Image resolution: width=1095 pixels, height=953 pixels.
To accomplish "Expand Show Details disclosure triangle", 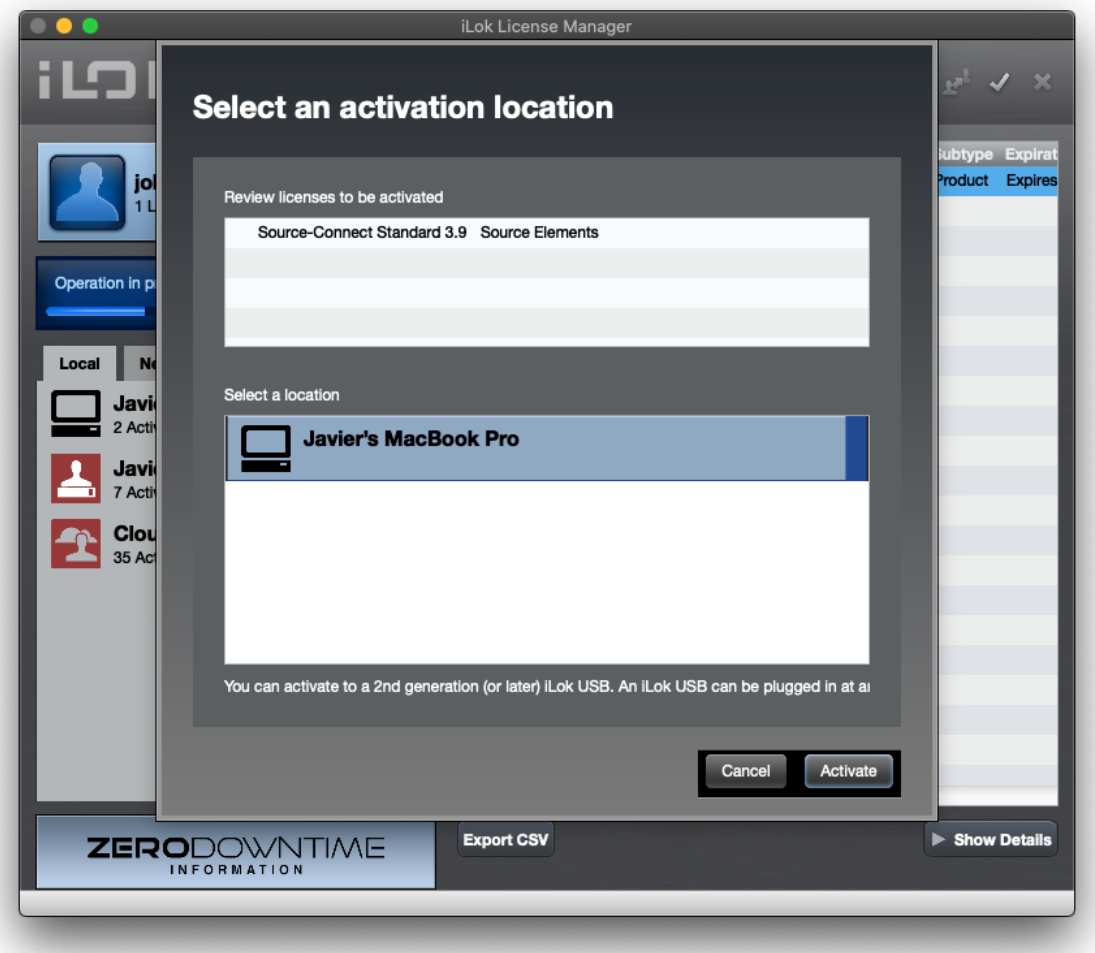I will pyautogui.click(x=938, y=840).
